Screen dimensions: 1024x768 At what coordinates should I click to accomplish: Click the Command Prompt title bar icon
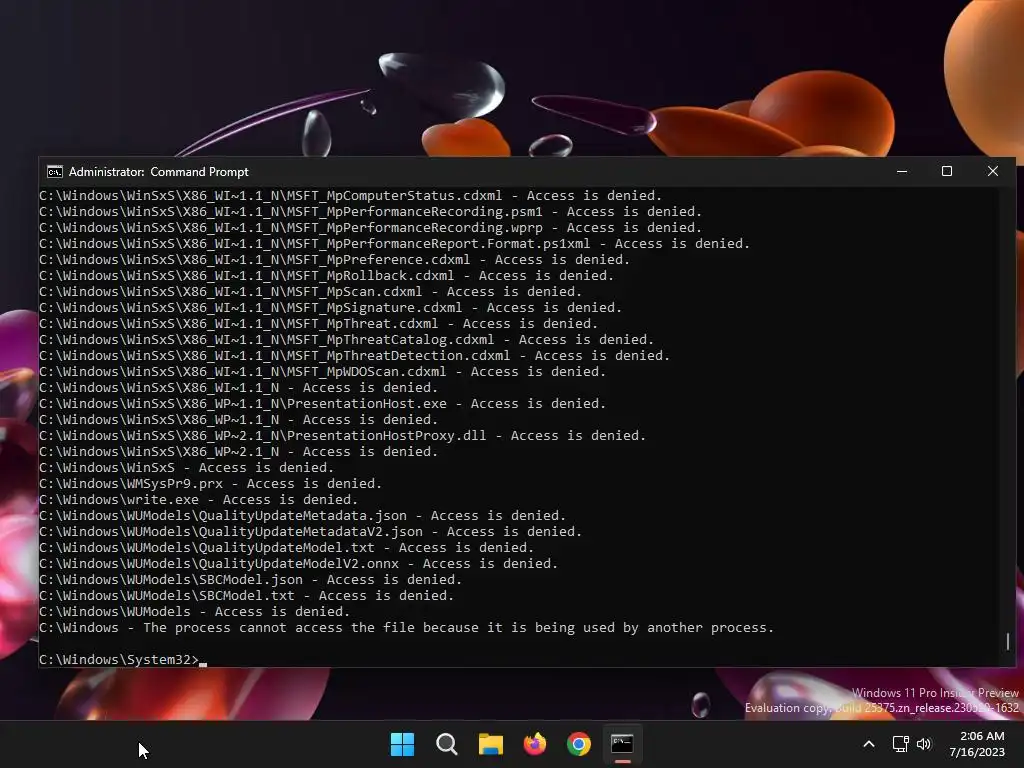[x=55, y=172]
